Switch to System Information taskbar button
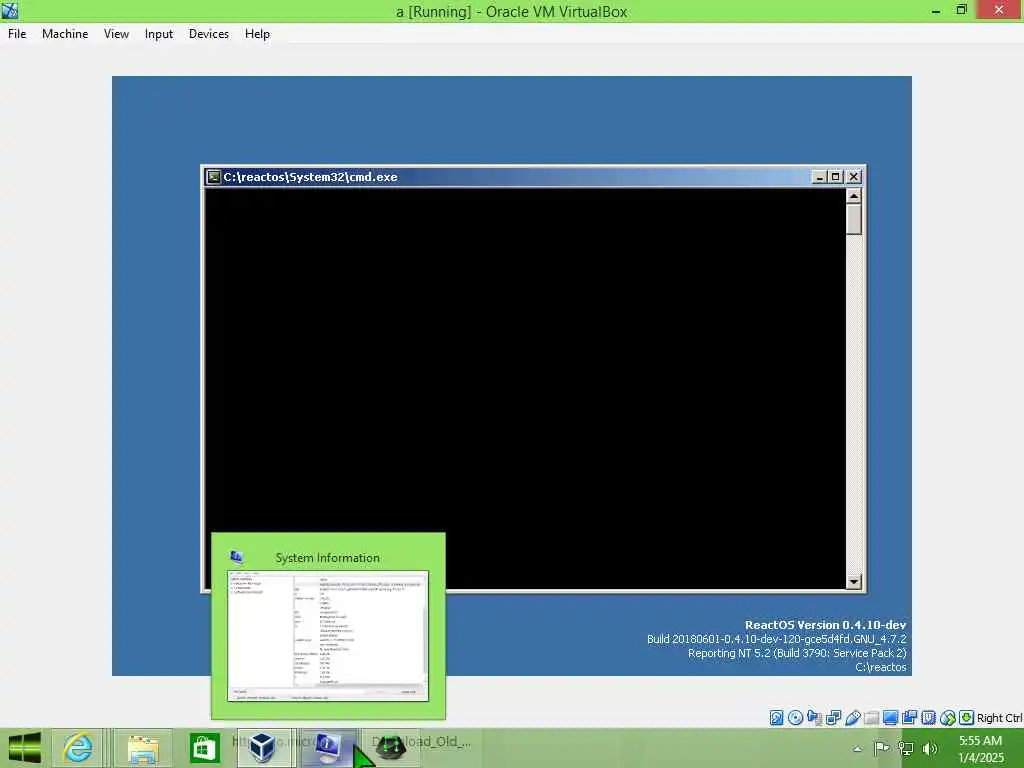 coord(328,748)
